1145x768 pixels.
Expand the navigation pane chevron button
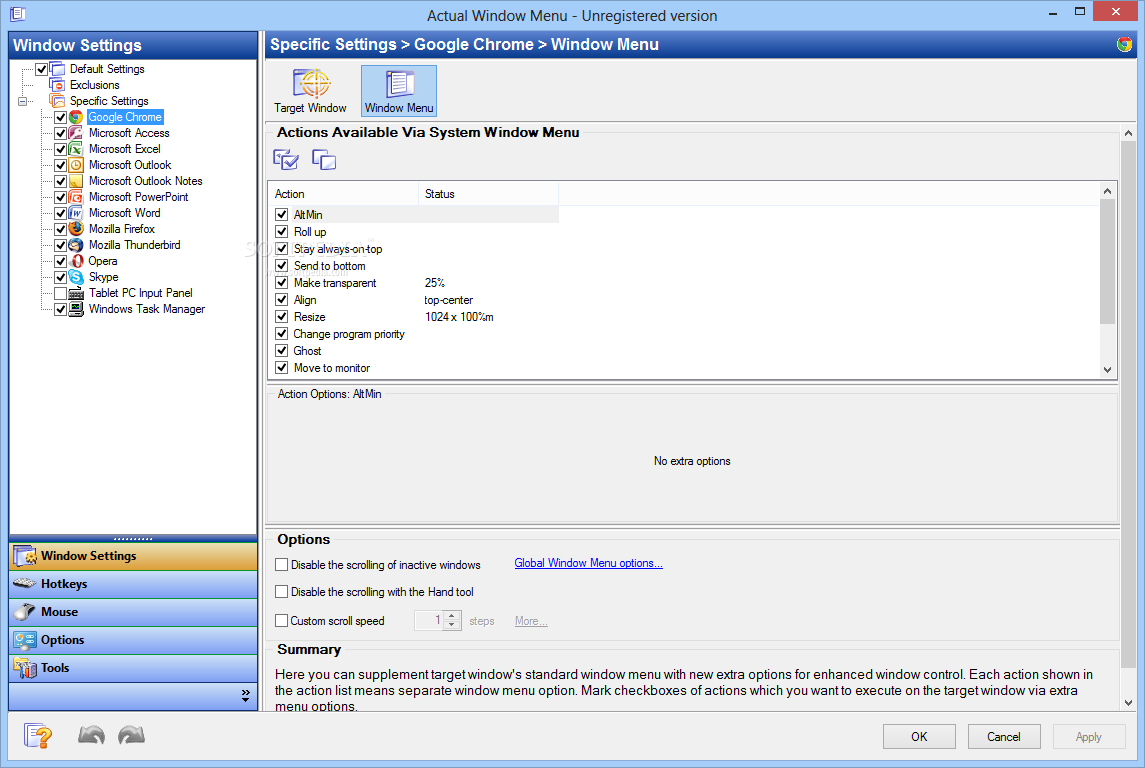click(245, 696)
